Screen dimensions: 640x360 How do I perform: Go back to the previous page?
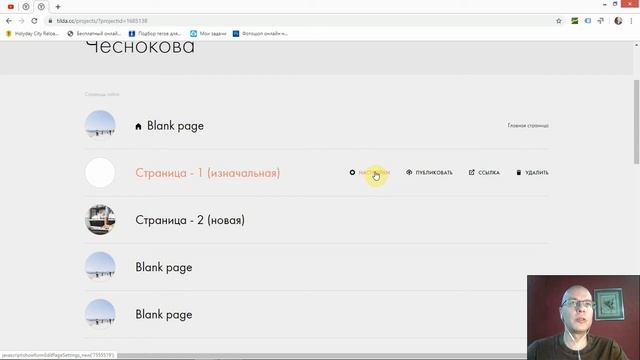(x=9, y=21)
